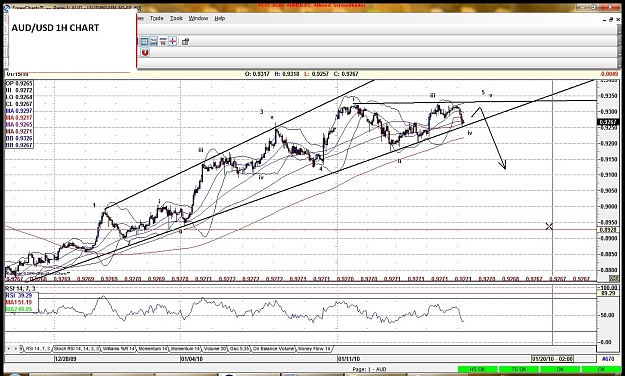
Task: Click the RSI 39.29 legend value
Action: 19,295
